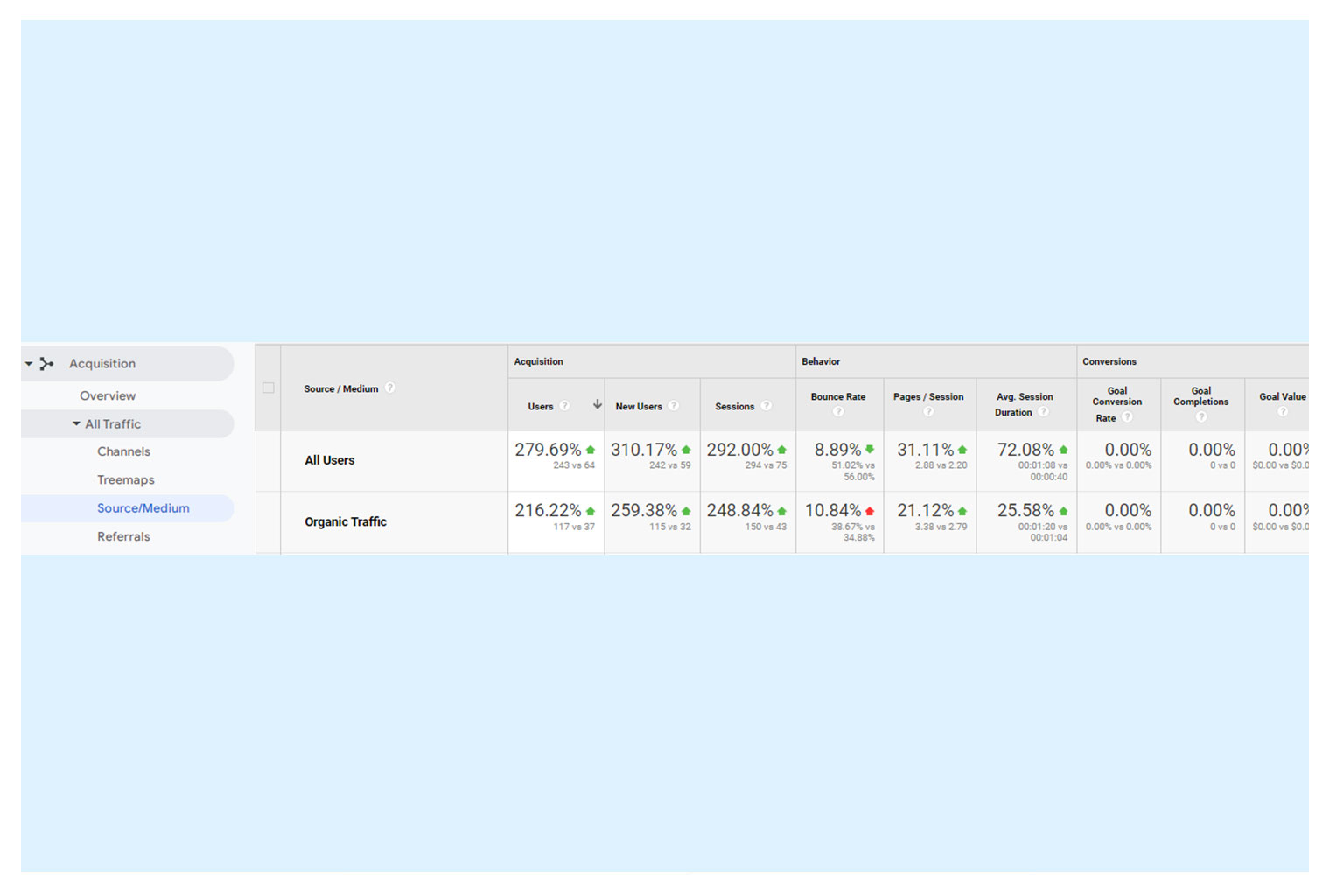Open the Channels report
1344x896 pixels.
pos(123,451)
